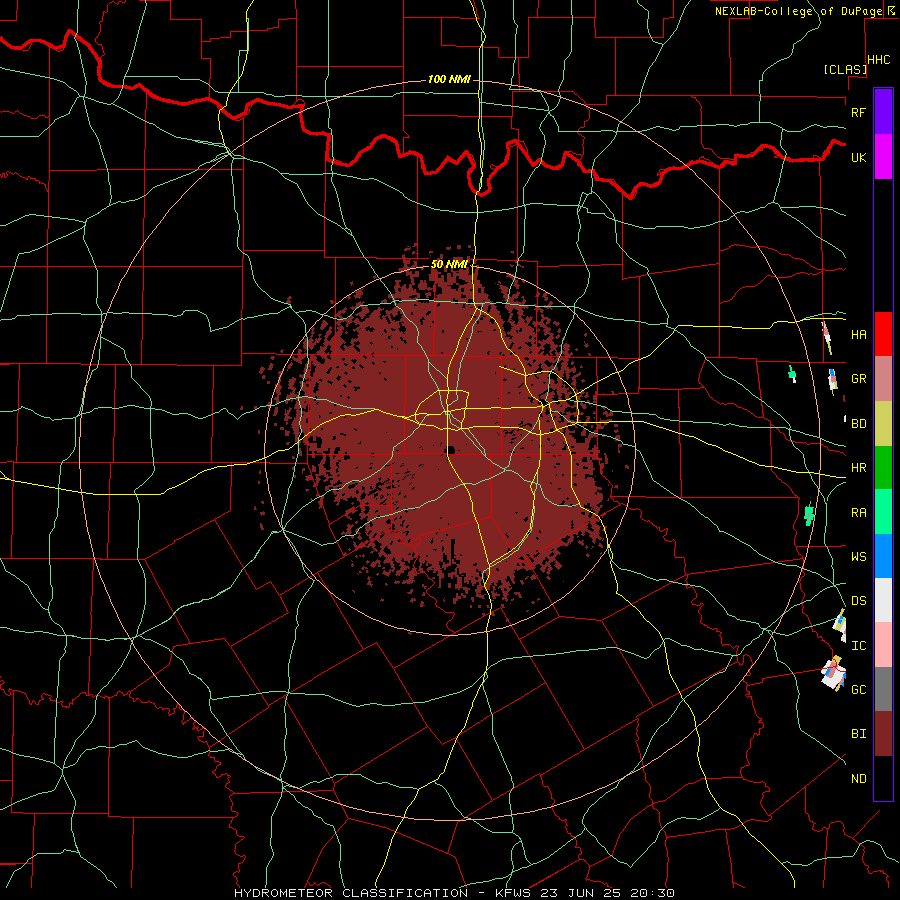
Task: Click the 20:30 timestamp
Action: (x=655, y=893)
